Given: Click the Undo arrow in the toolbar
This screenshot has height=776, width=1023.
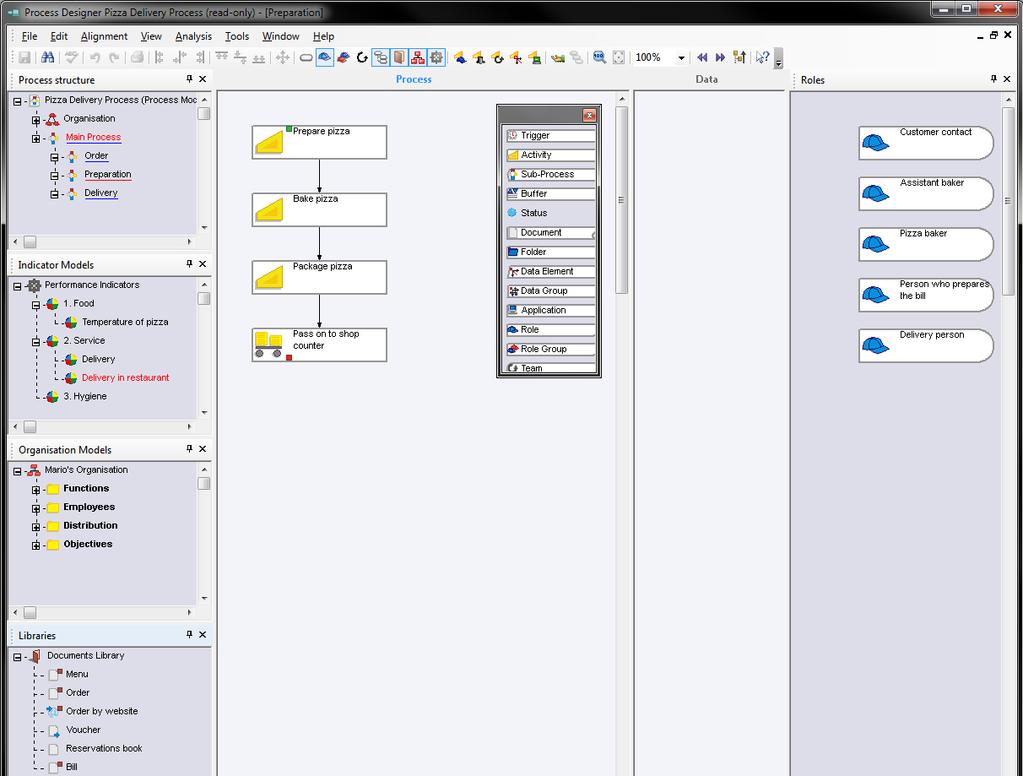Looking at the screenshot, I should (95, 57).
